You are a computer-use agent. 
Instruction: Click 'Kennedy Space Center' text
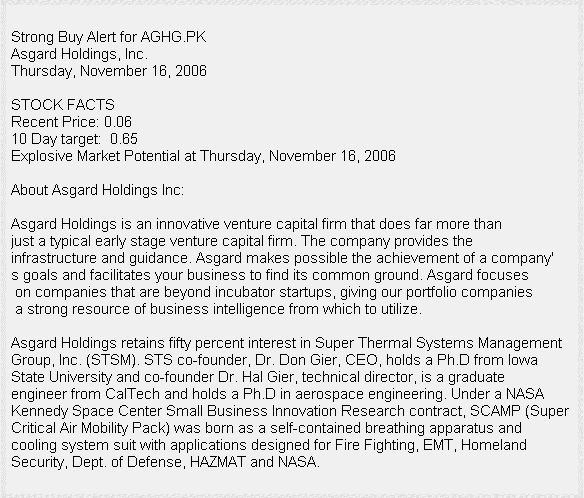[86, 411]
